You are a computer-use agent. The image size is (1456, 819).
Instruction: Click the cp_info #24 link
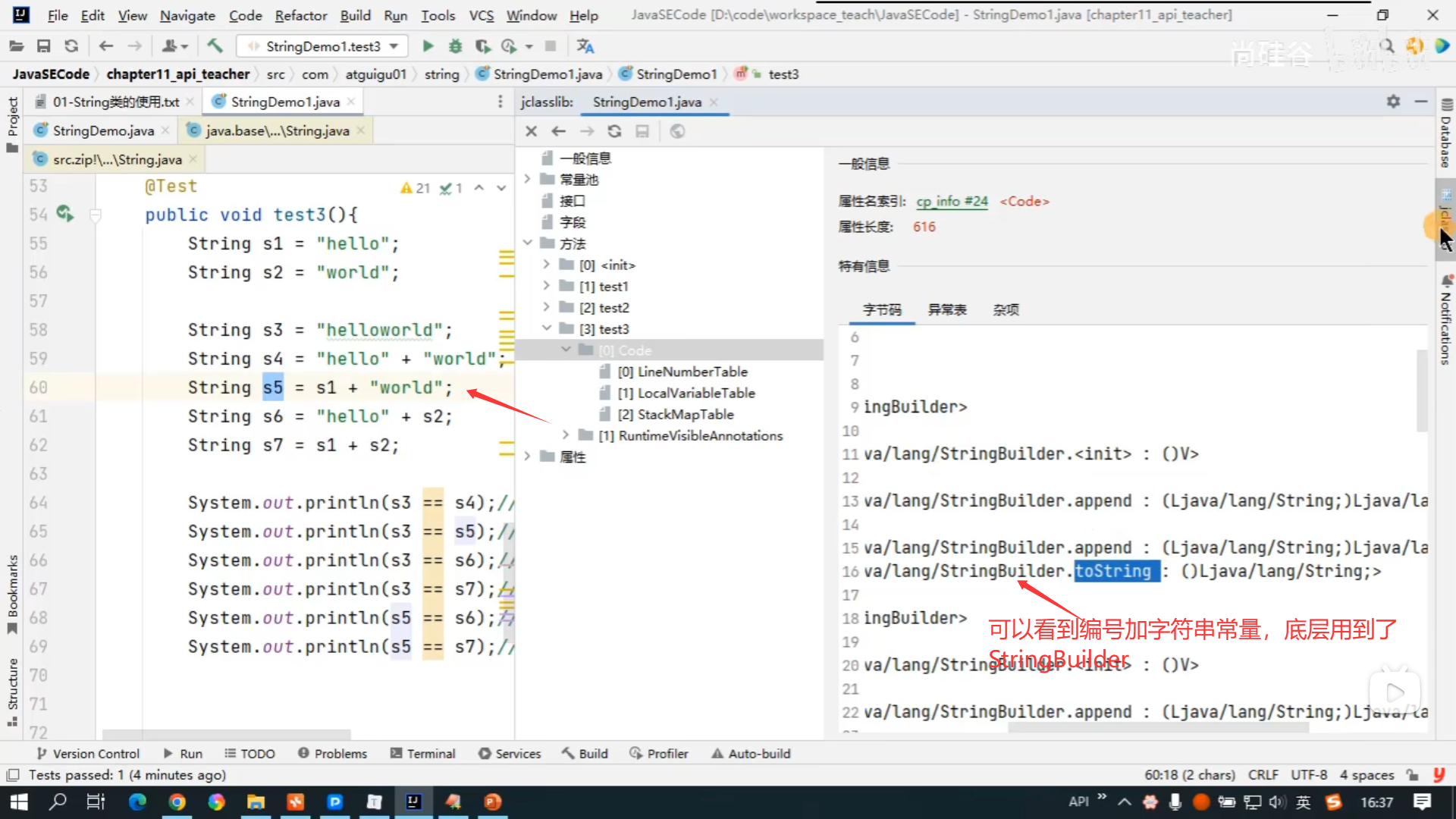(x=952, y=201)
